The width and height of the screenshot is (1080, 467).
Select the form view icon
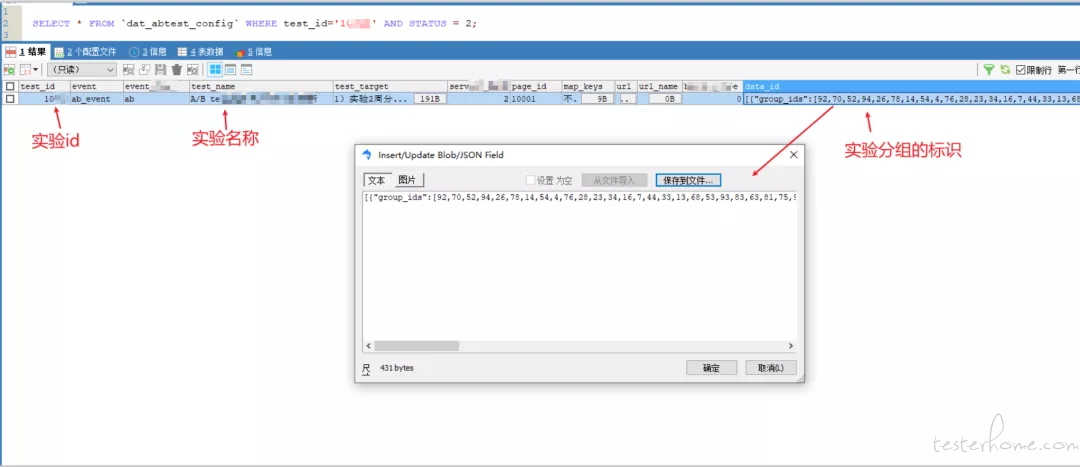231,70
